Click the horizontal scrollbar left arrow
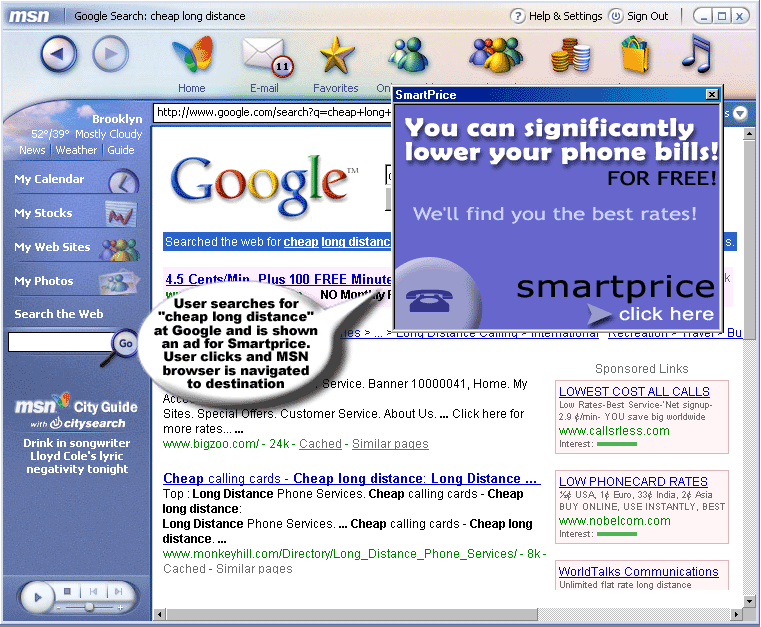 (160, 614)
